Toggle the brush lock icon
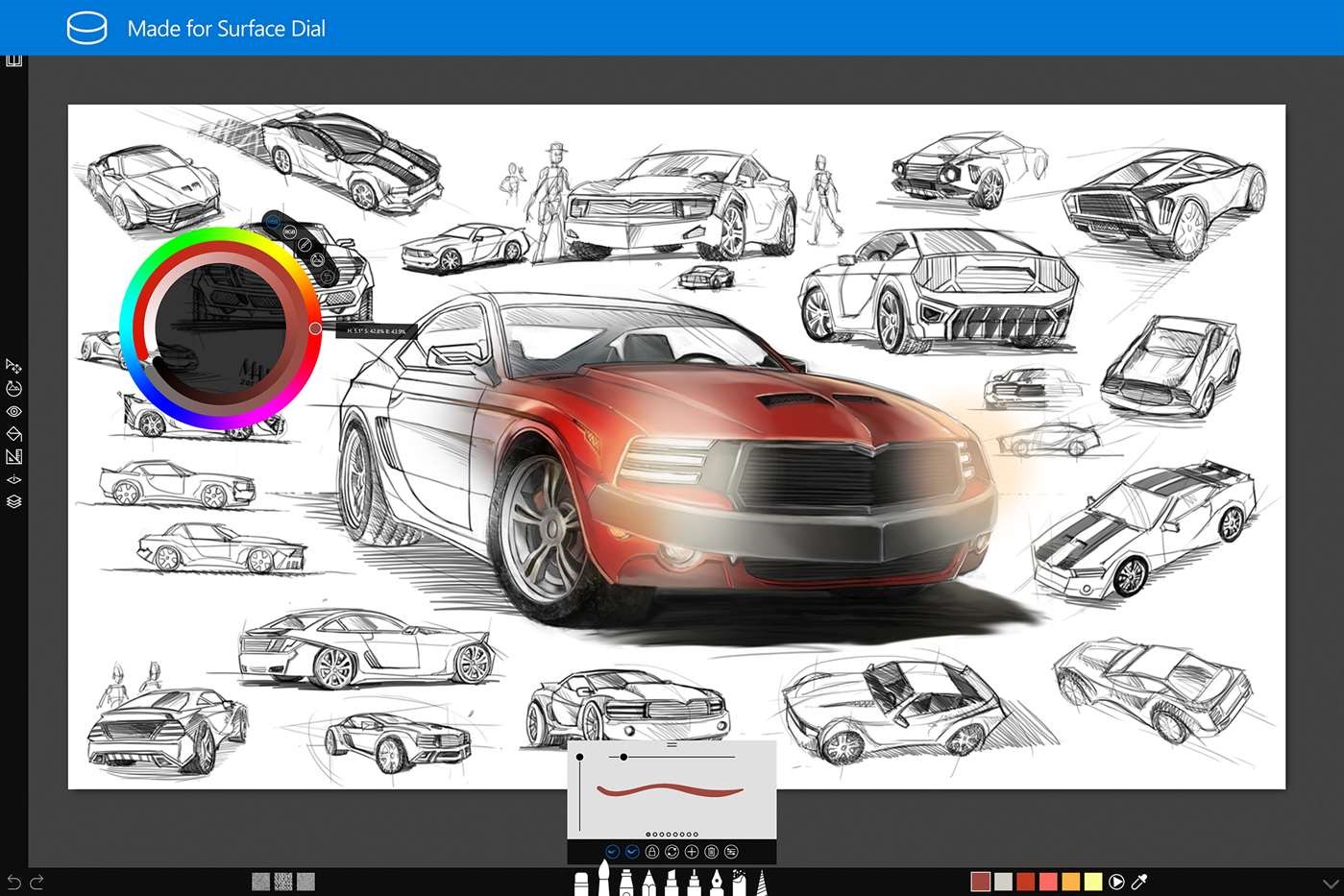Image resolution: width=1344 pixels, height=896 pixels. 652,851
